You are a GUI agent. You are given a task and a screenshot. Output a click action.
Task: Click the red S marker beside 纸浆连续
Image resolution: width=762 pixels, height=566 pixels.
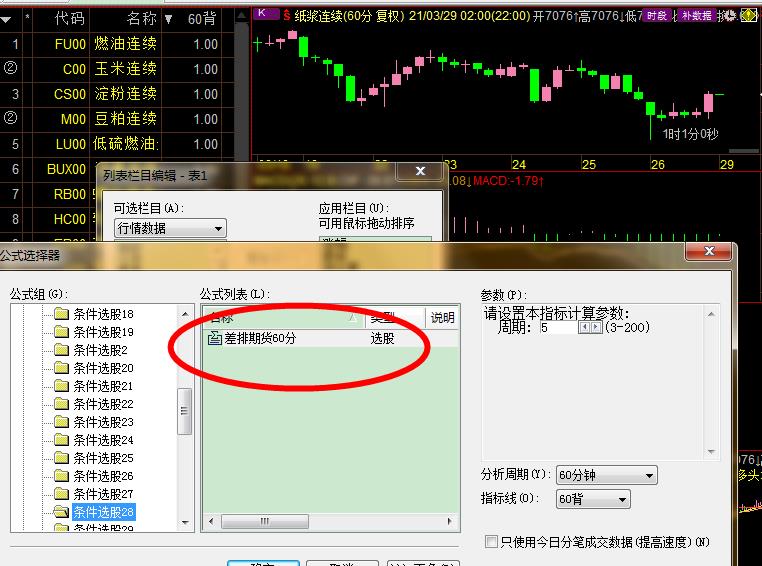point(287,16)
